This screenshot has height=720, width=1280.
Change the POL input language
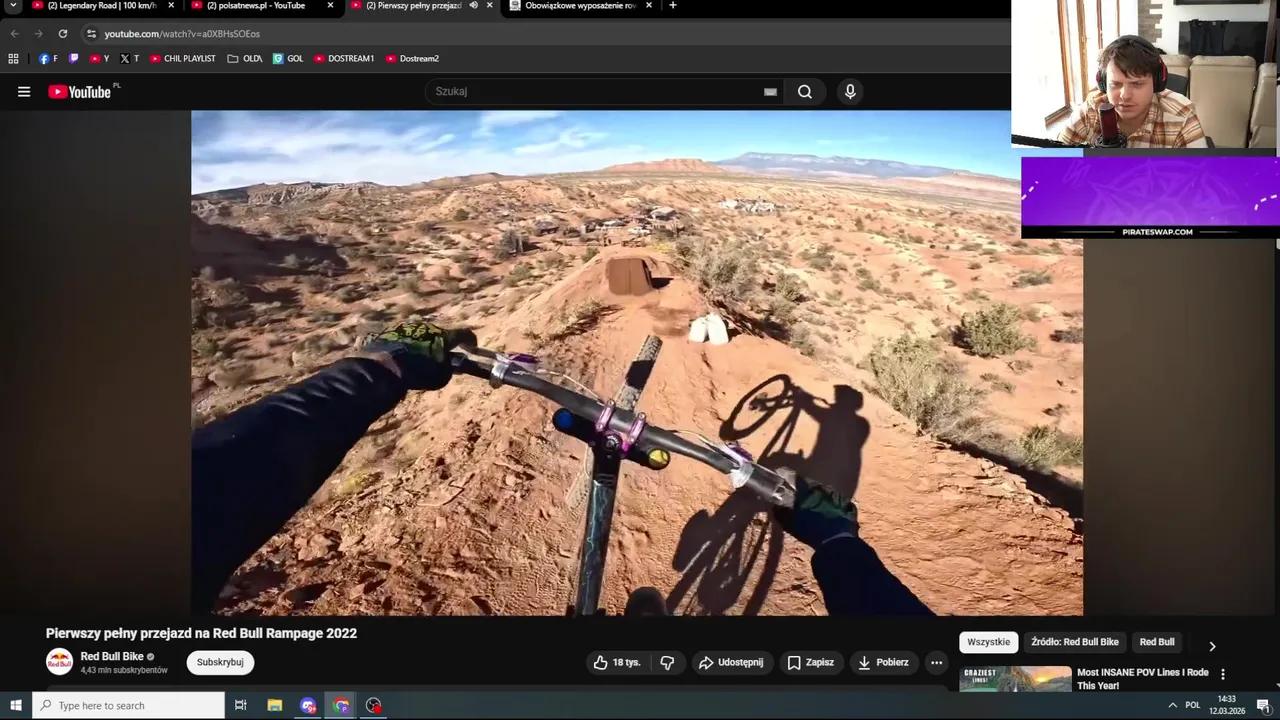pos(1192,705)
